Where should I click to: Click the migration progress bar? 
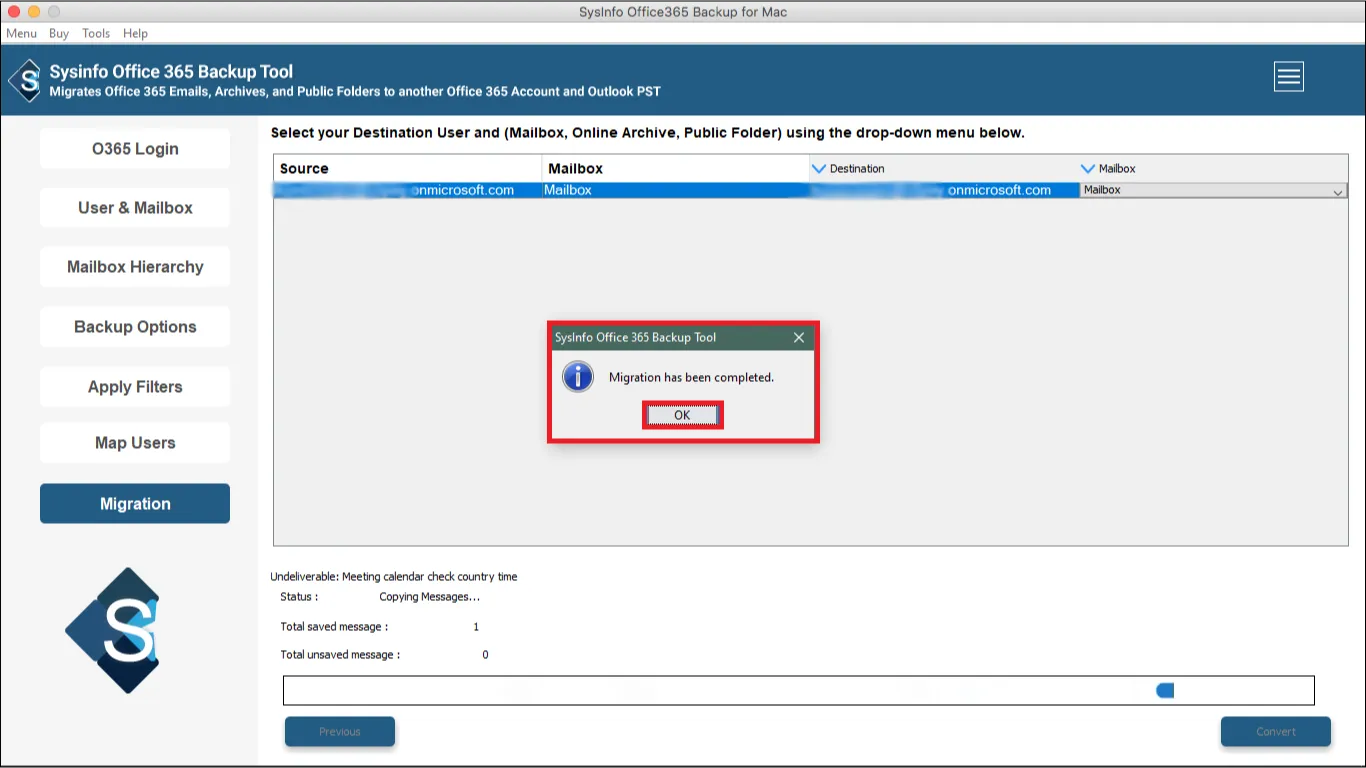pyautogui.click(x=799, y=691)
